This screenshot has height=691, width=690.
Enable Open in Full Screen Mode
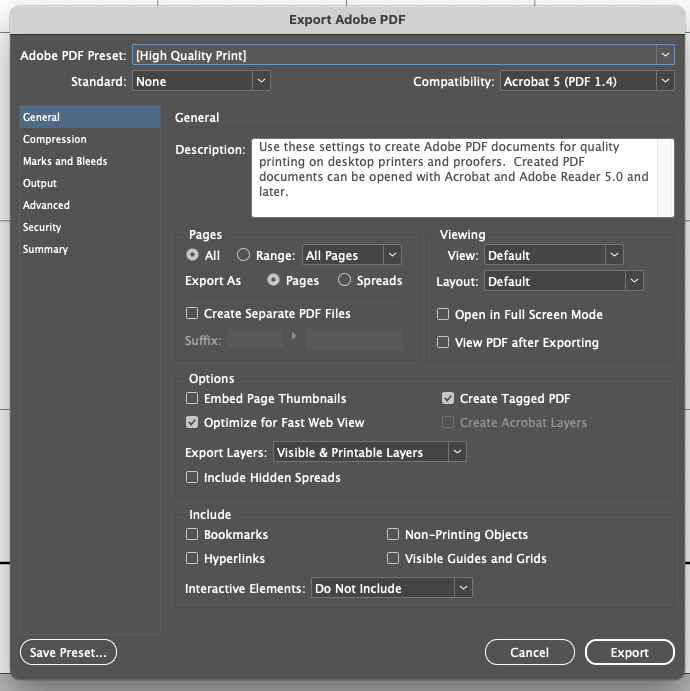[x=443, y=314]
